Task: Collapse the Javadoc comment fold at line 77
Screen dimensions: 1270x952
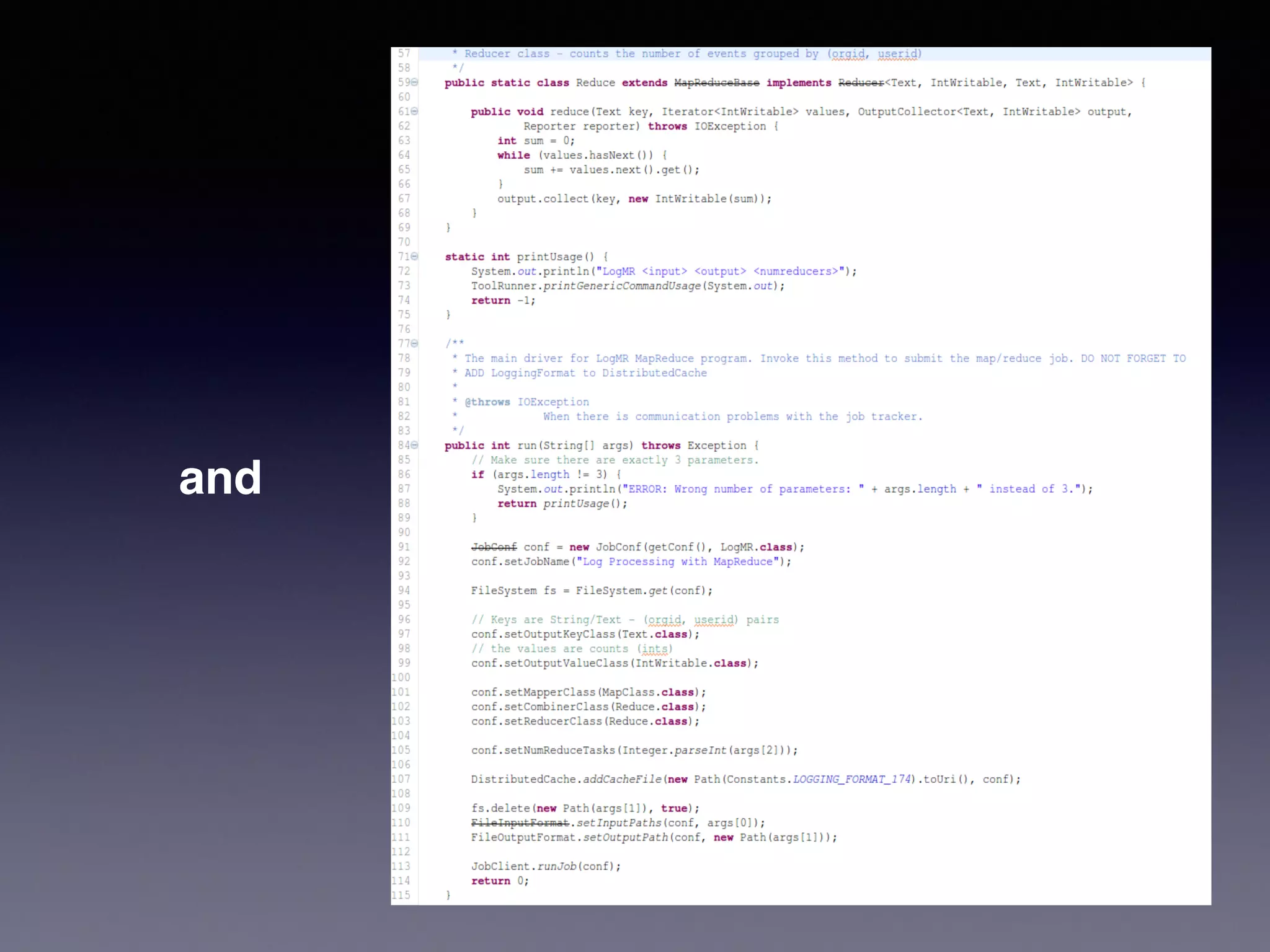Action: (414, 343)
